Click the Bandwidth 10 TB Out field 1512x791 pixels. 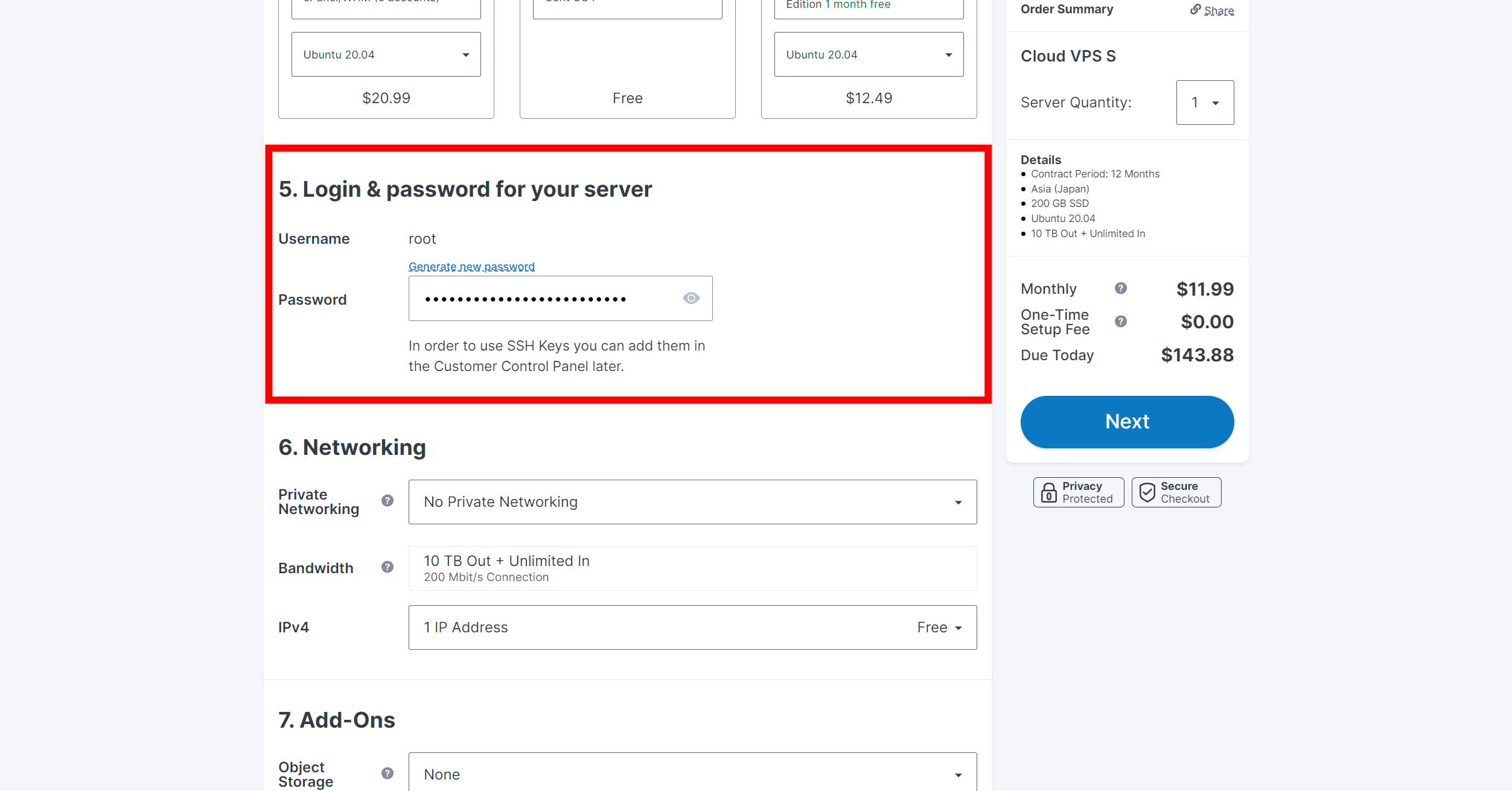(x=692, y=568)
